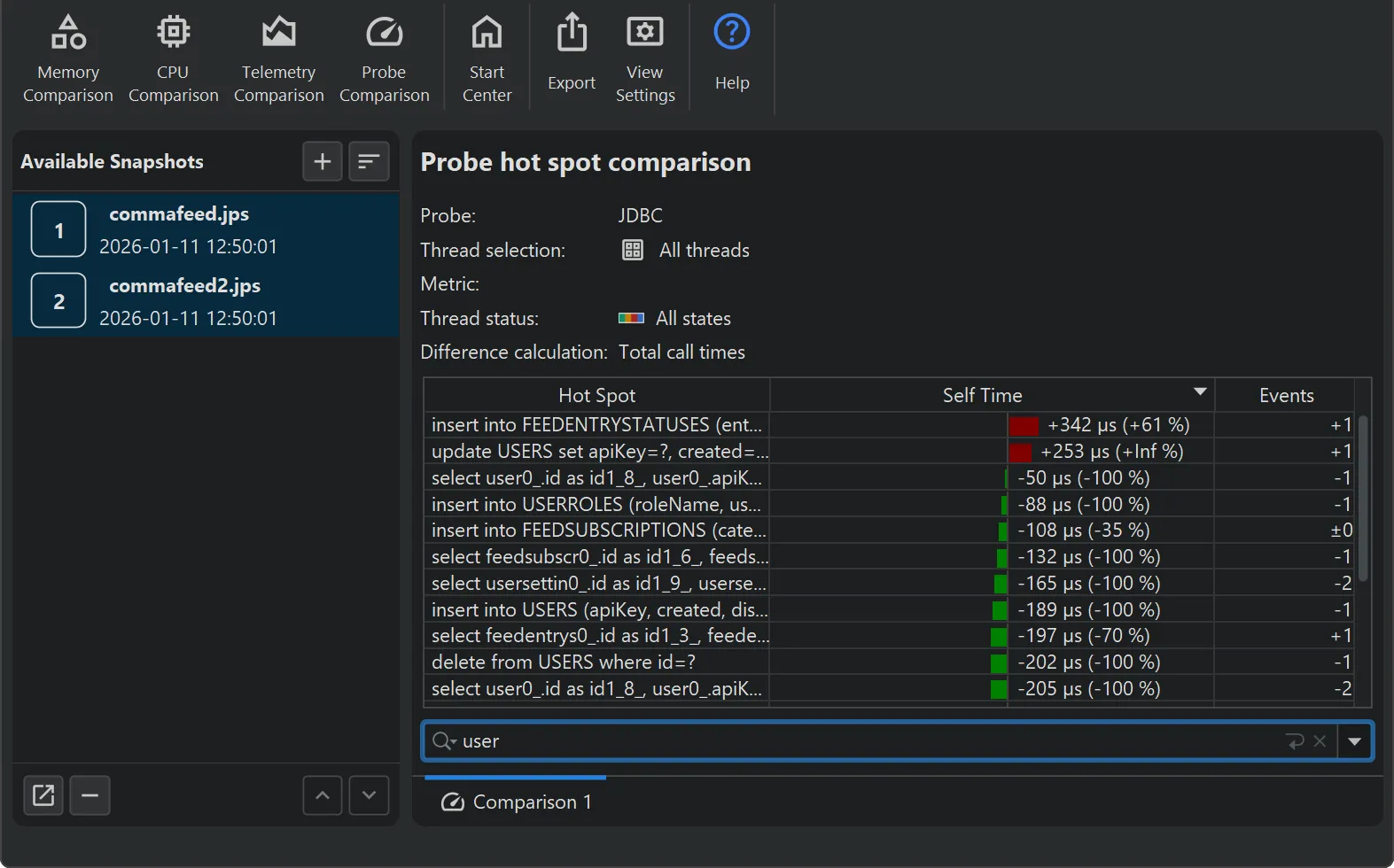
Task: Click the '-108 µs (-35 %)' value
Action: point(1083,531)
